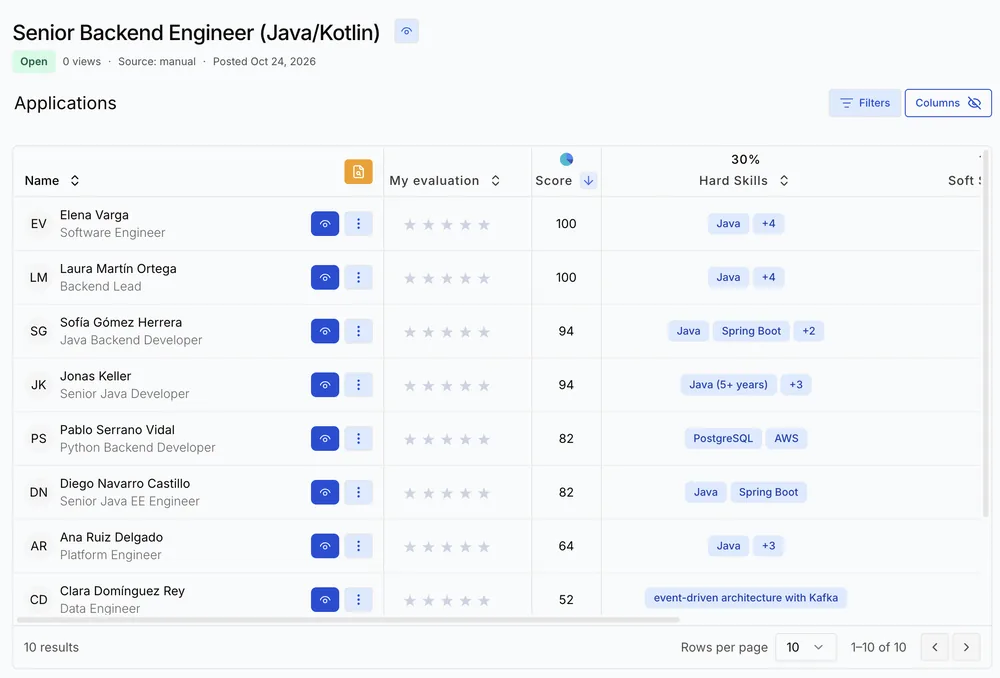1000x678 pixels.
Task: View Laura Martín Ortega's application eye button
Action: click(x=325, y=277)
